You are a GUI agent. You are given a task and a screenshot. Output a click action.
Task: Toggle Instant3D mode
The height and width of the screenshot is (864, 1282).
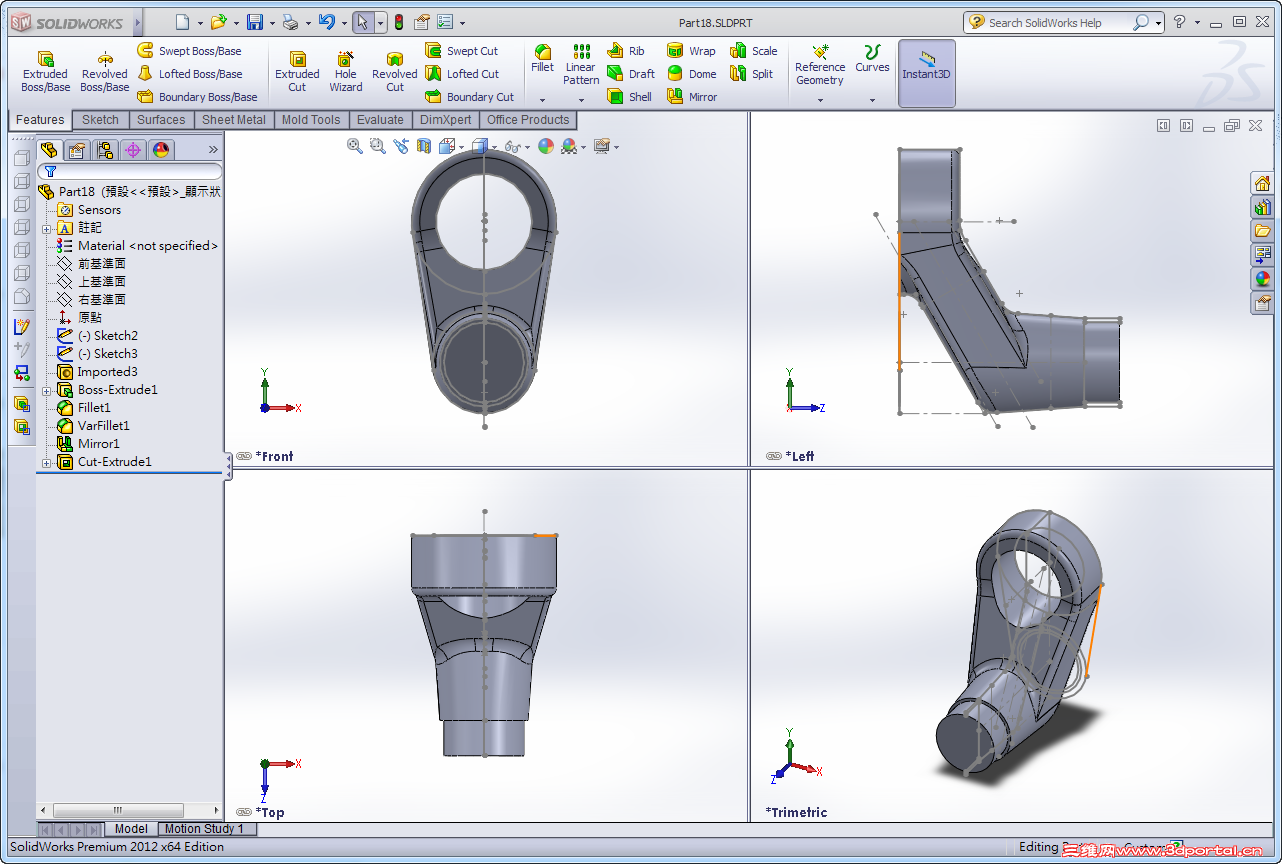coord(926,72)
